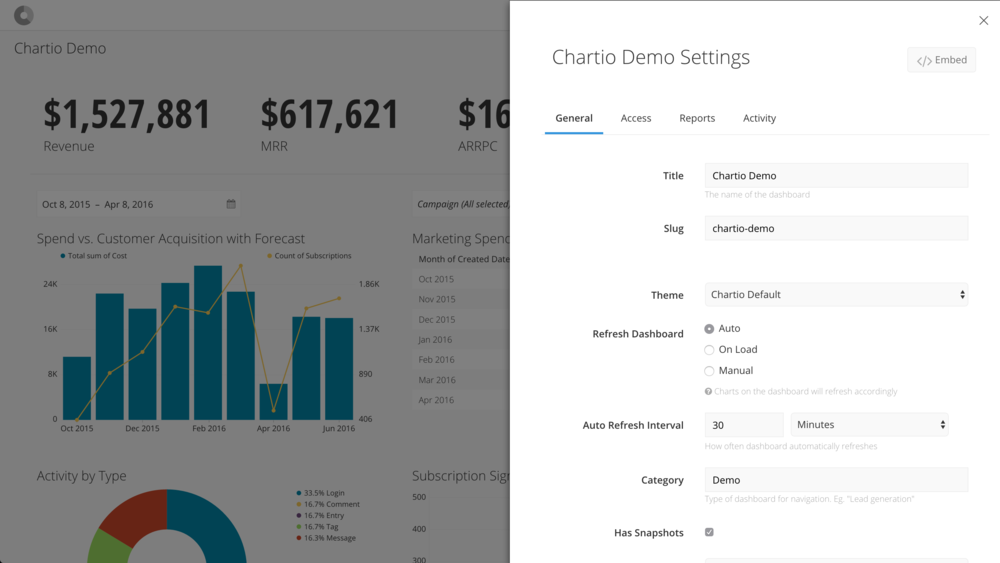Image resolution: width=1000 pixels, height=563 pixels.
Task: Click the Count of Subscriptions legend
Action: (309, 256)
